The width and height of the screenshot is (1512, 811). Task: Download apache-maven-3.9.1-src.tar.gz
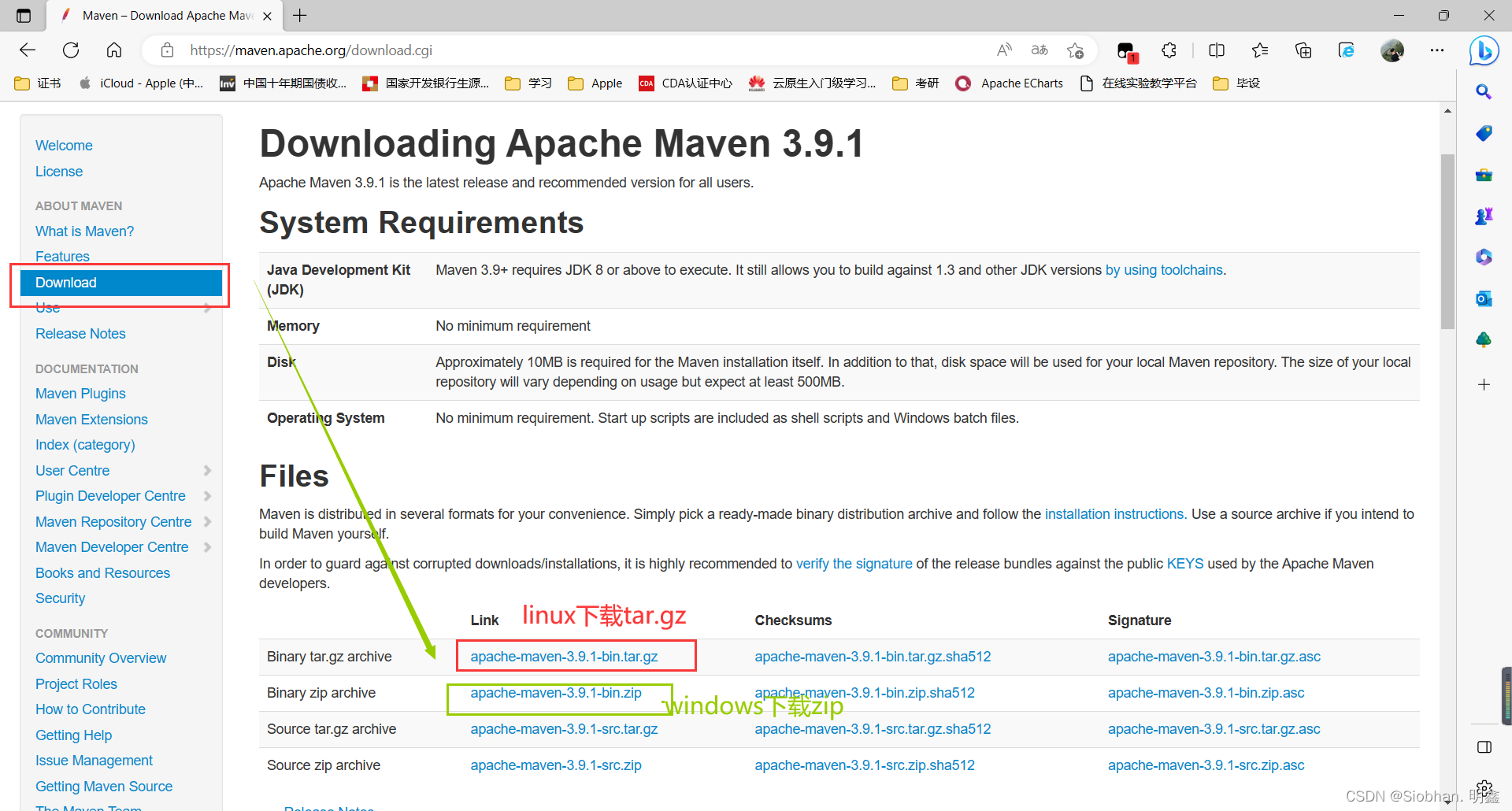[564, 729]
